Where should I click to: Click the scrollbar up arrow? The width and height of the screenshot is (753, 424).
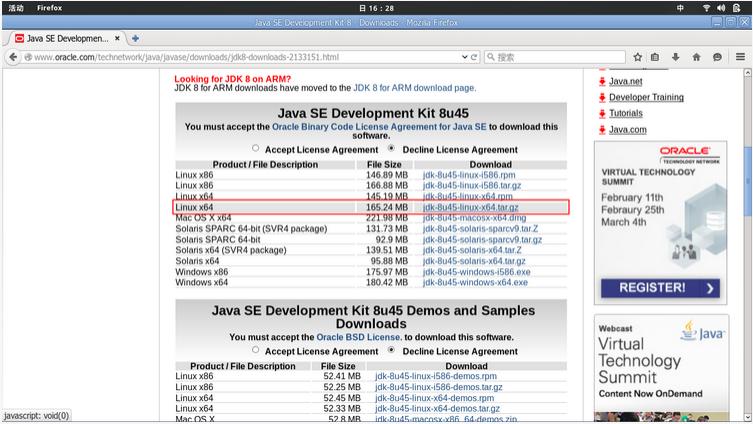(747, 73)
